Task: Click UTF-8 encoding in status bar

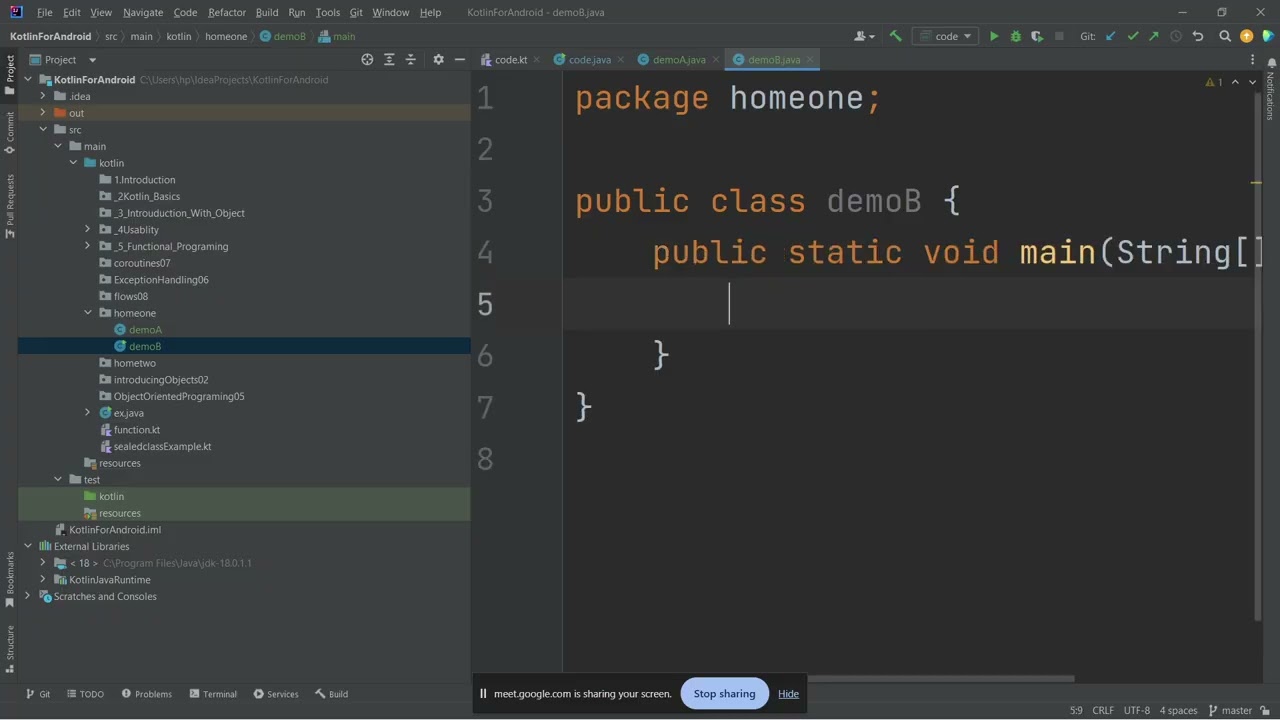Action: coord(1137,711)
